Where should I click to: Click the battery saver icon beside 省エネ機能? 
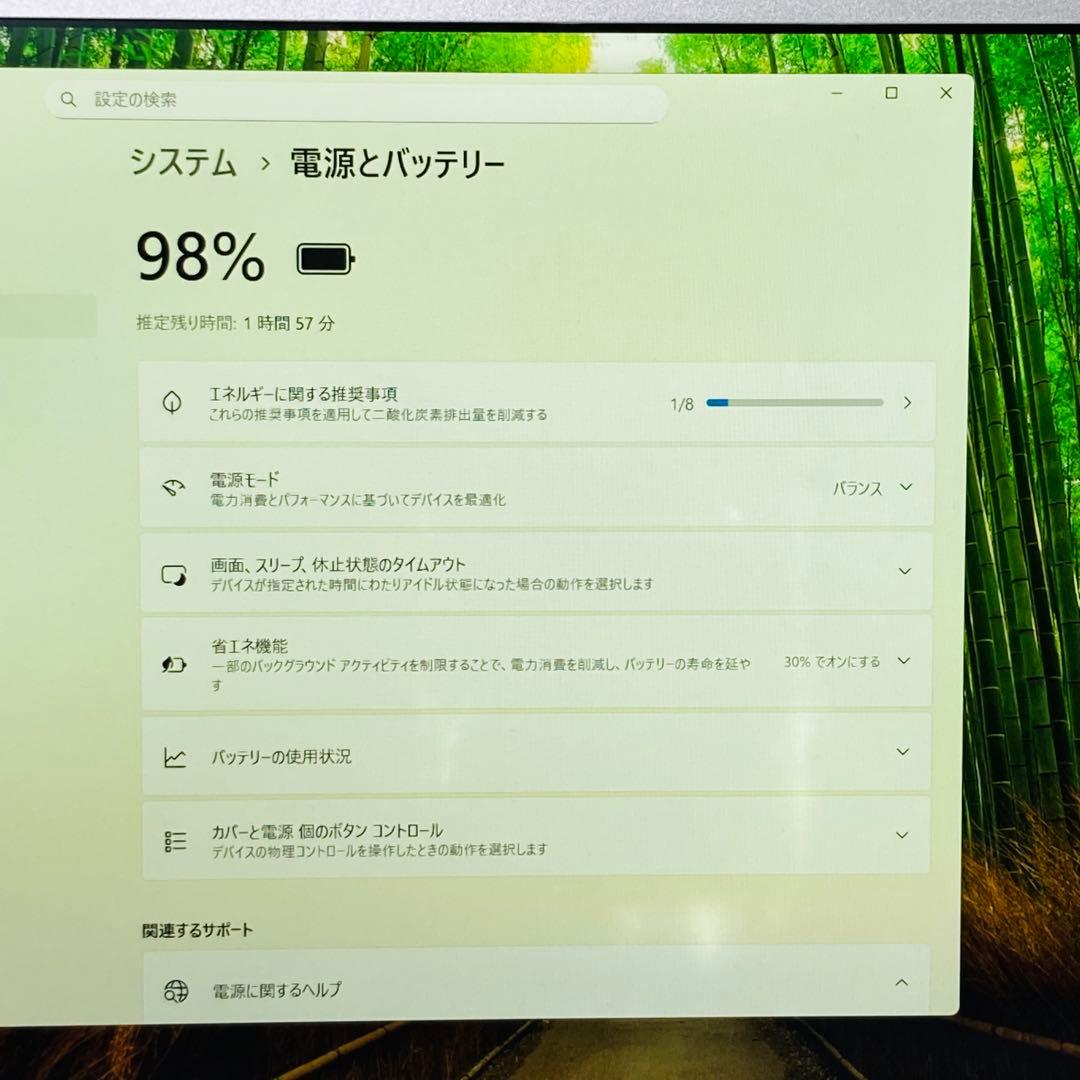pos(175,661)
